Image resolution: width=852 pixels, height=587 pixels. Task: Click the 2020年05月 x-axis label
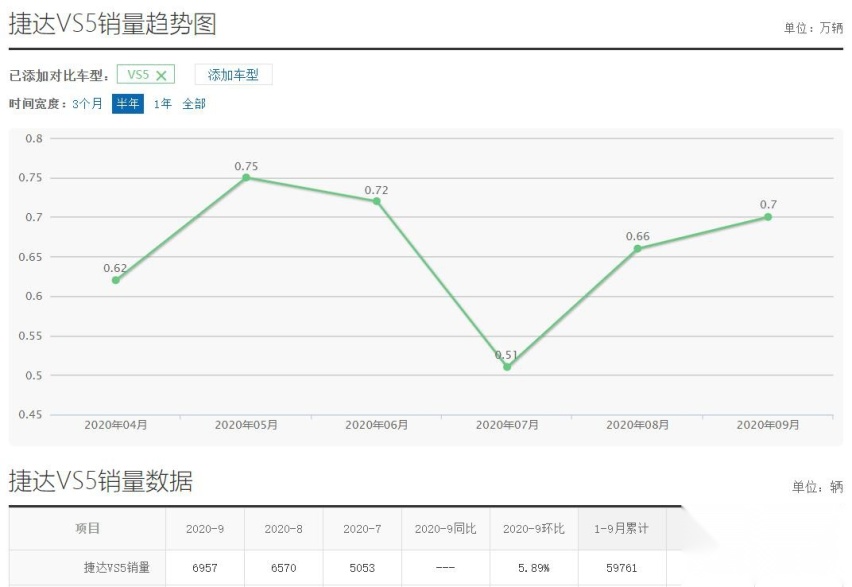coord(246,425)
